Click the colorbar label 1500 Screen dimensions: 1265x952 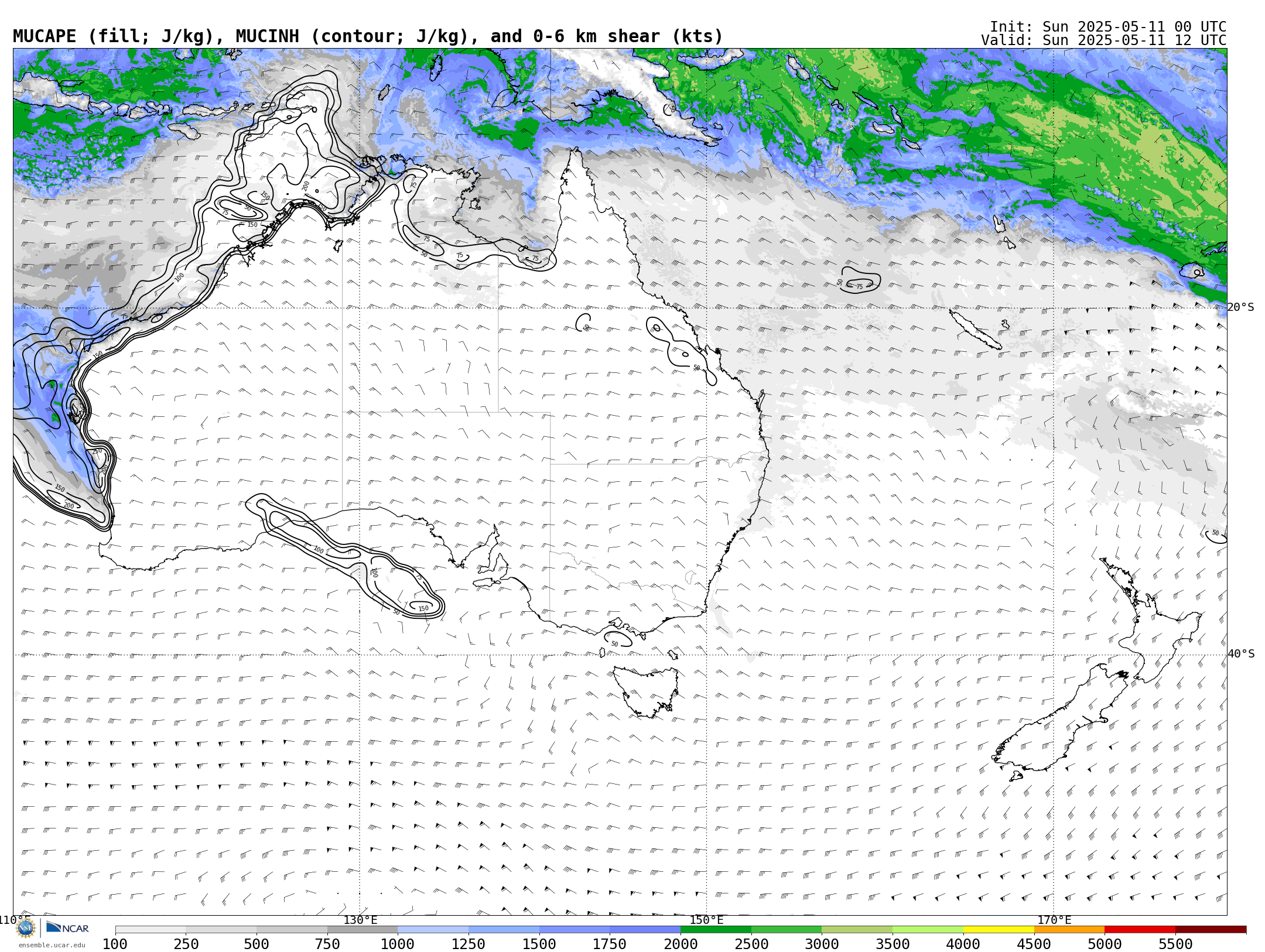coord(539,944)
